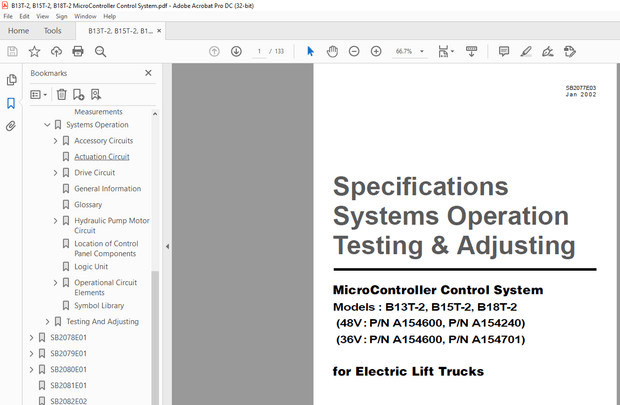Open the File menu
Screen dimensions: 620x405
pos(8,17)
